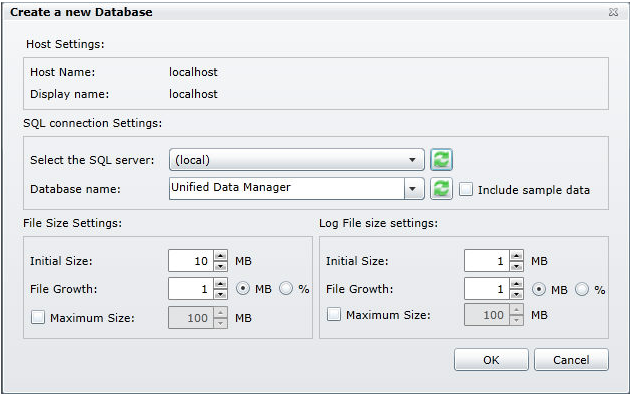Enable Maximum Size for log file
The height and width of the screenshot is (395, 631).
[334, 314]
